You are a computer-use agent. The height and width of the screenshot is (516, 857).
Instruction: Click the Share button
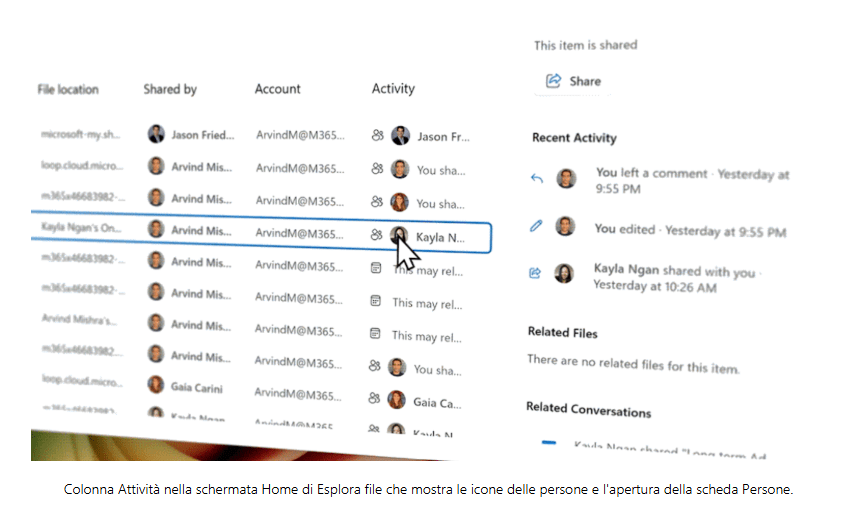(573, 81)
